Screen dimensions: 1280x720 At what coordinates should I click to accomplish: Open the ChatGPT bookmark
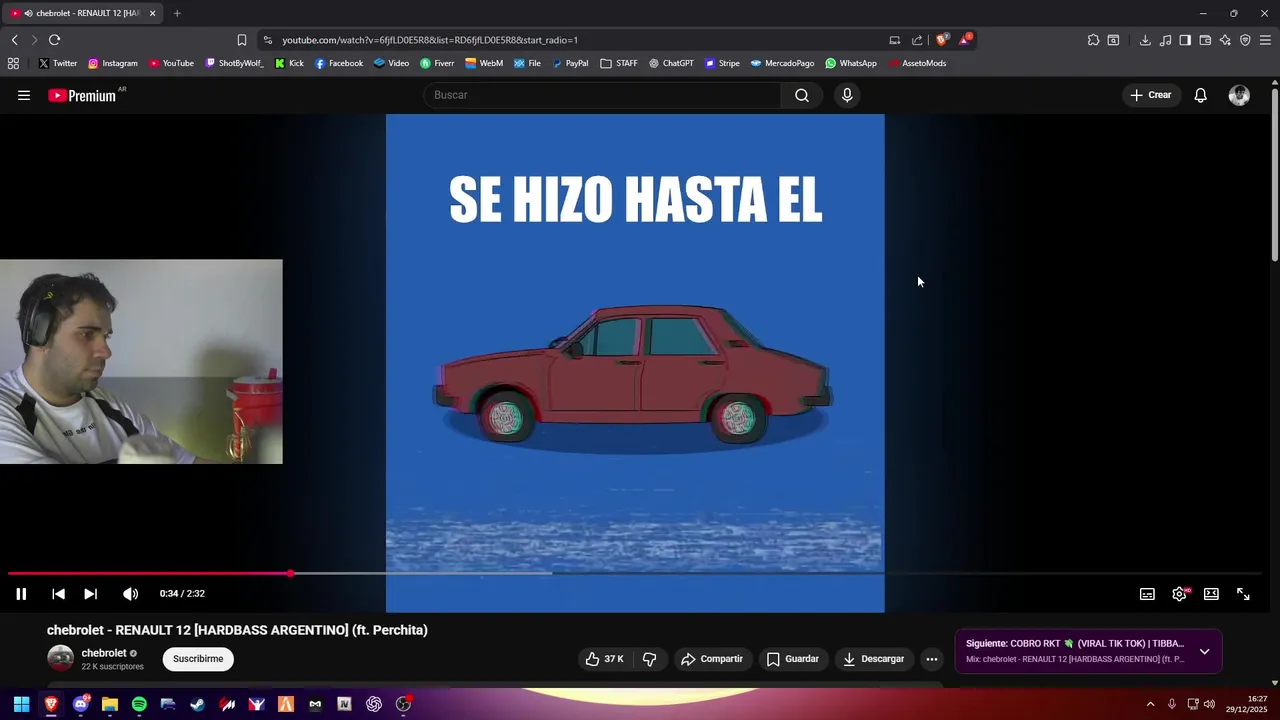pyautogui.click(x=670, y=63)
